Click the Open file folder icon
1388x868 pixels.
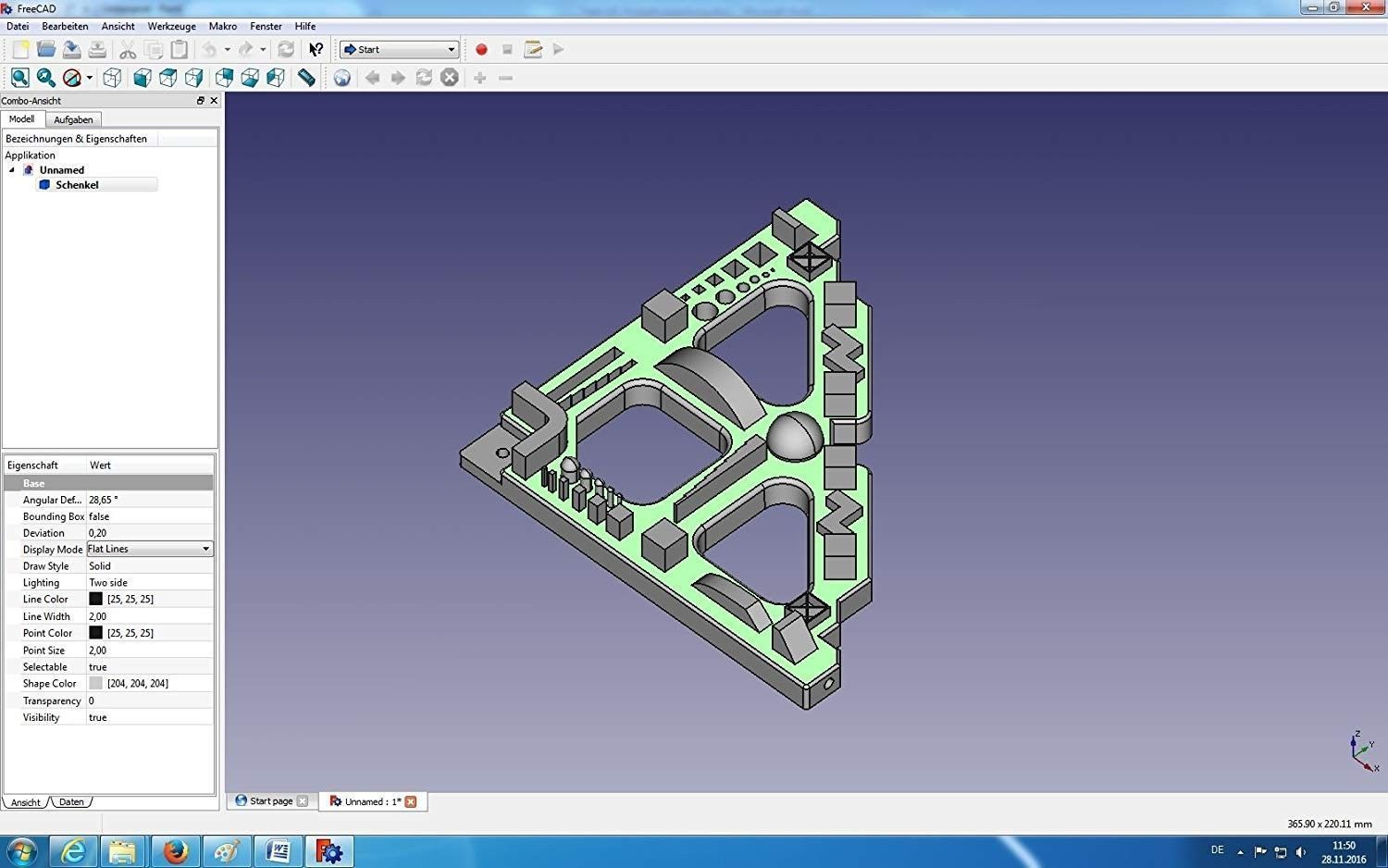pos(46,50)
